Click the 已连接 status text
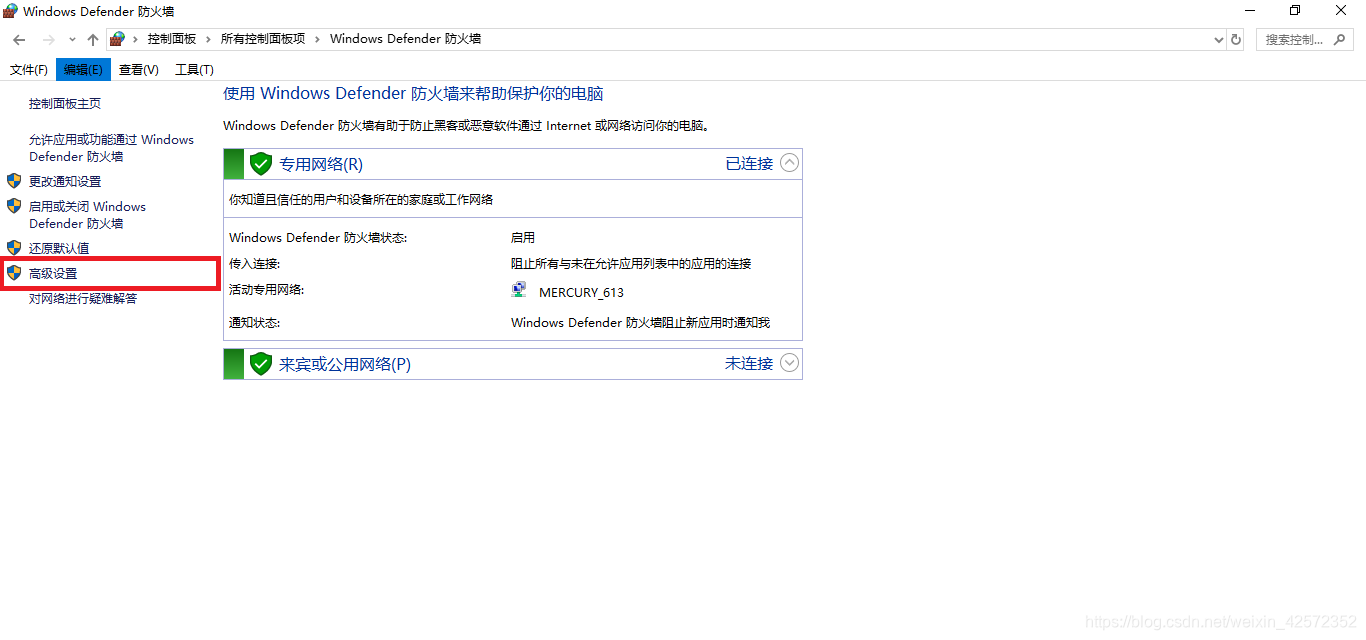This screenshot has height=640, width=1366. [x=749, y=163]
